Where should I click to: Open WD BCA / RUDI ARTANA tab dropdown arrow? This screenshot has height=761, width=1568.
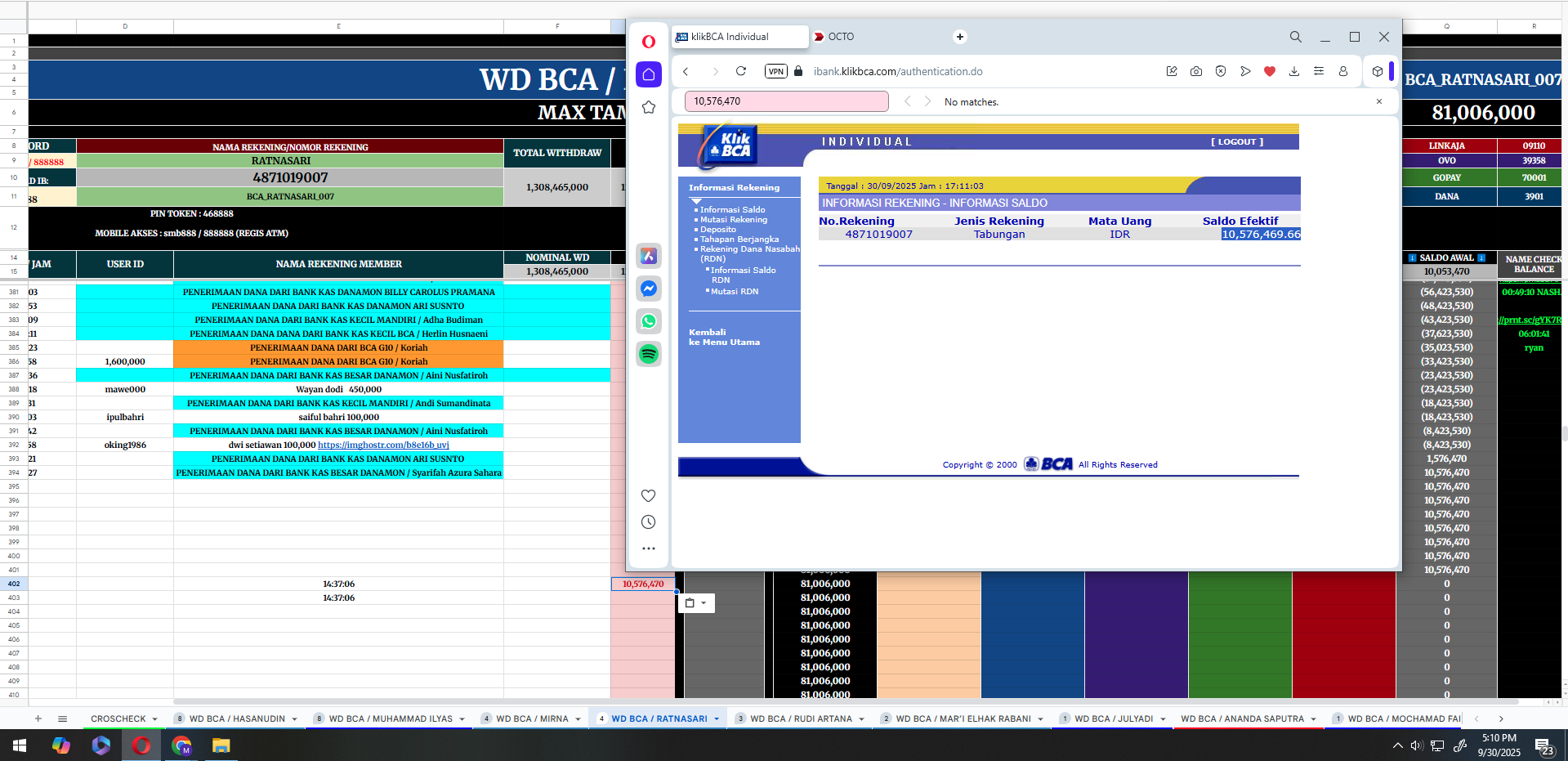pos(861,719)
